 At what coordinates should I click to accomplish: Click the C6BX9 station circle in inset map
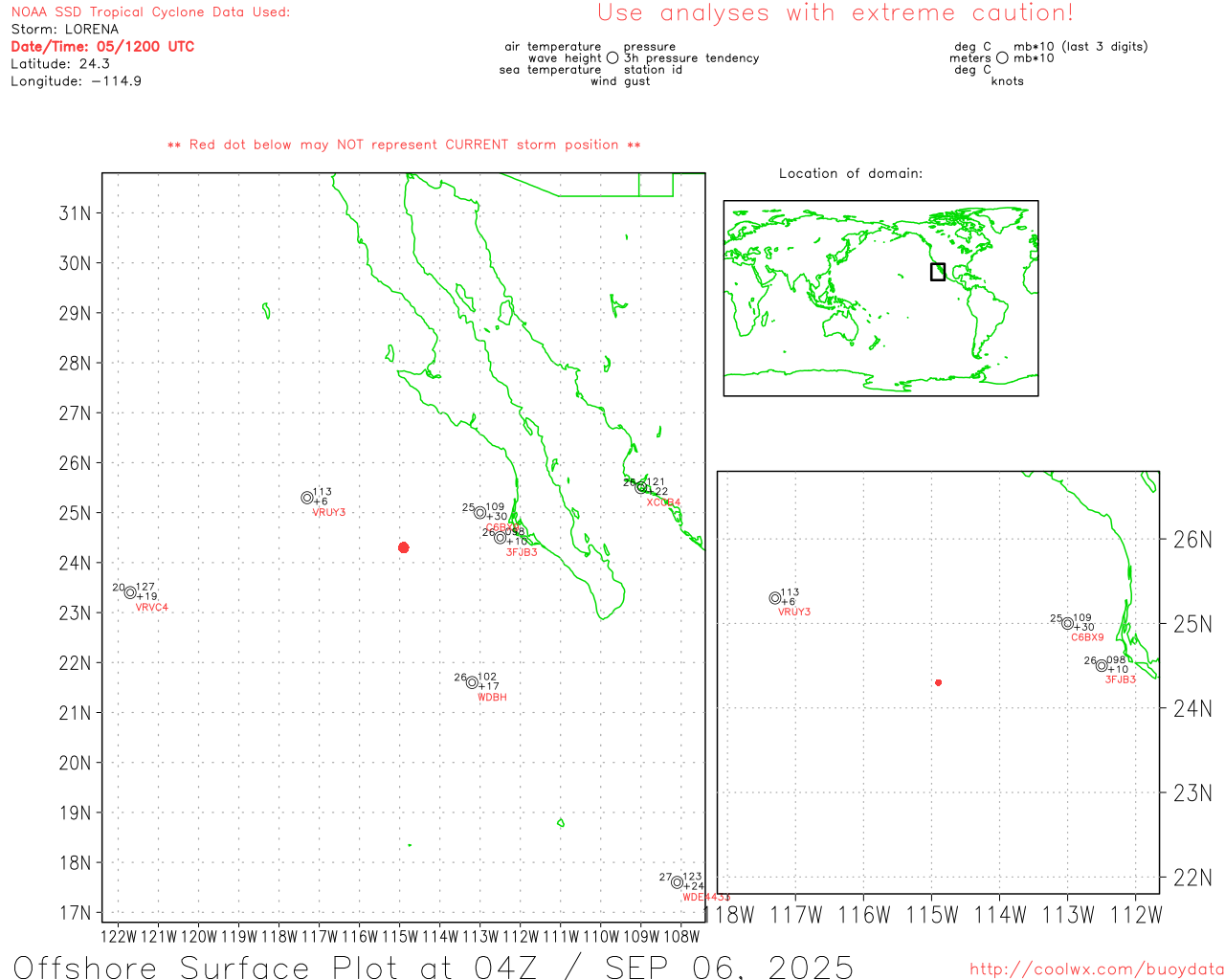pyautogui.click(x=1068, y=624)
